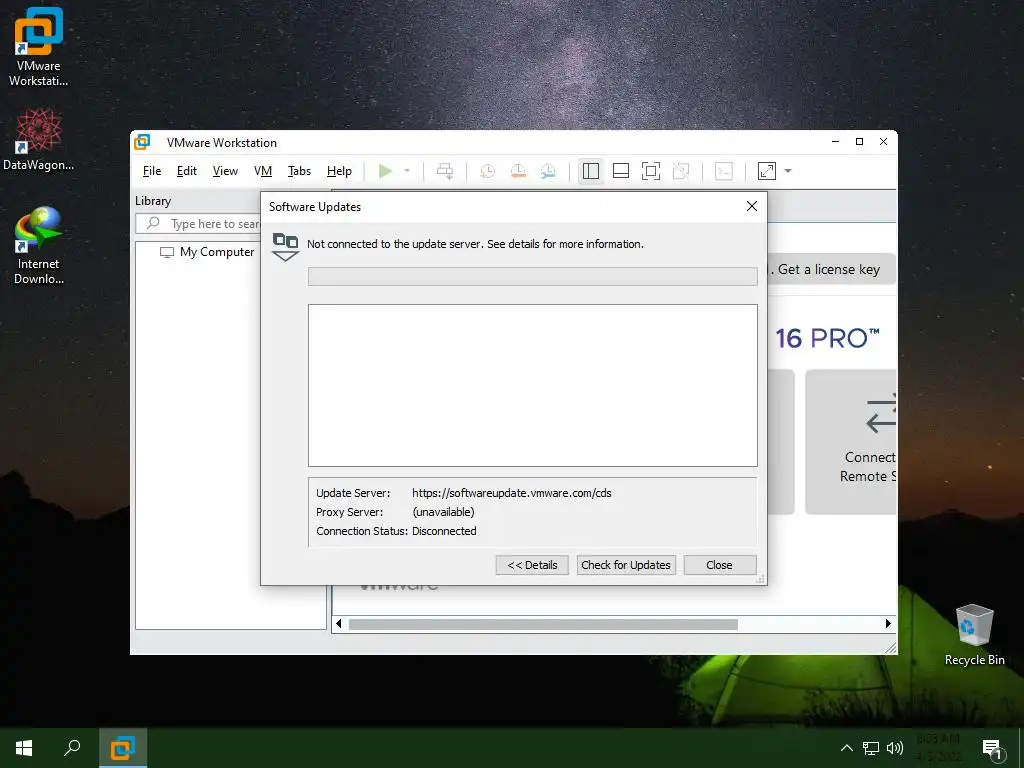Close Software Updates dialog with X icon
The image size is (1024, 768).
[752, 206]
